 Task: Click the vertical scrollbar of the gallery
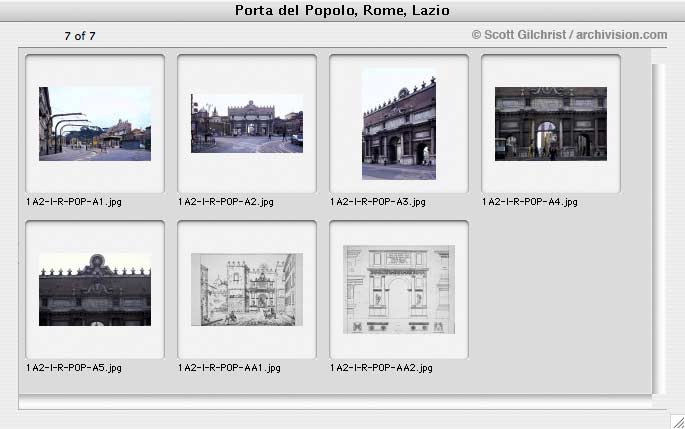pyautogui.click(x=658, y=229)
